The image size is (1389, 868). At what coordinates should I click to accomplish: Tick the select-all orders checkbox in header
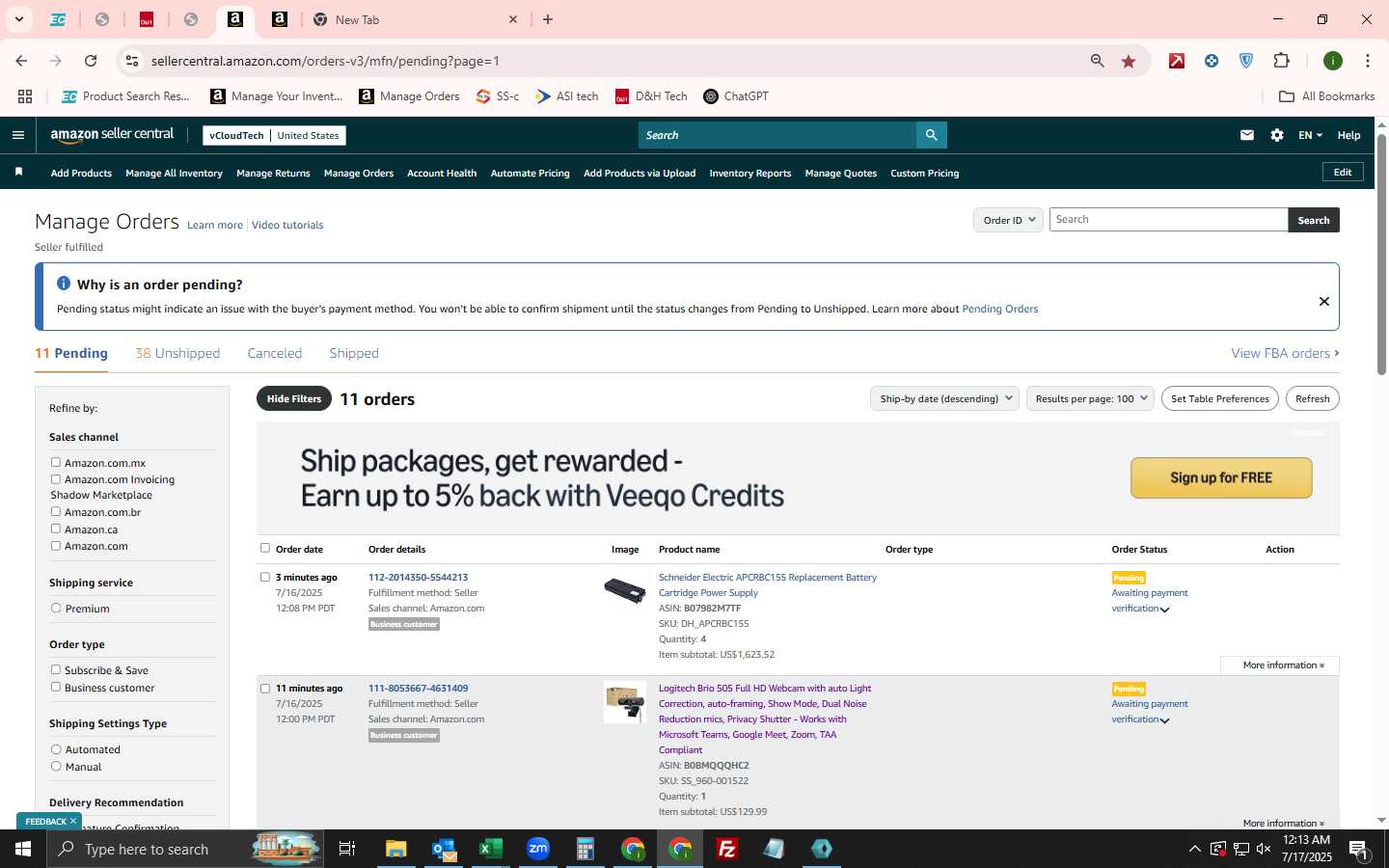[x=265, y=548]
